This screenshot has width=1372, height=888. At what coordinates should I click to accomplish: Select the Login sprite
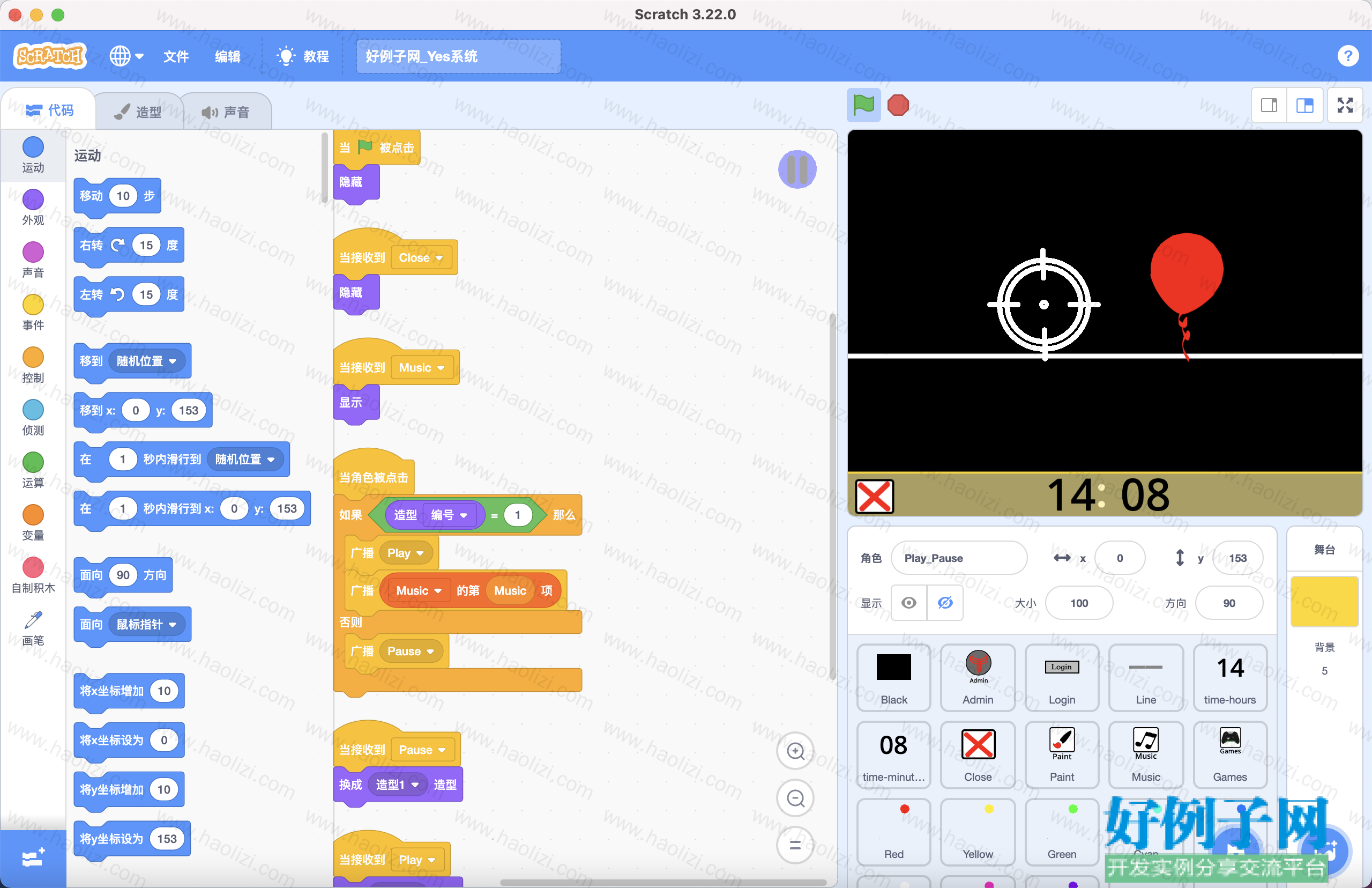click(1061, 678)
